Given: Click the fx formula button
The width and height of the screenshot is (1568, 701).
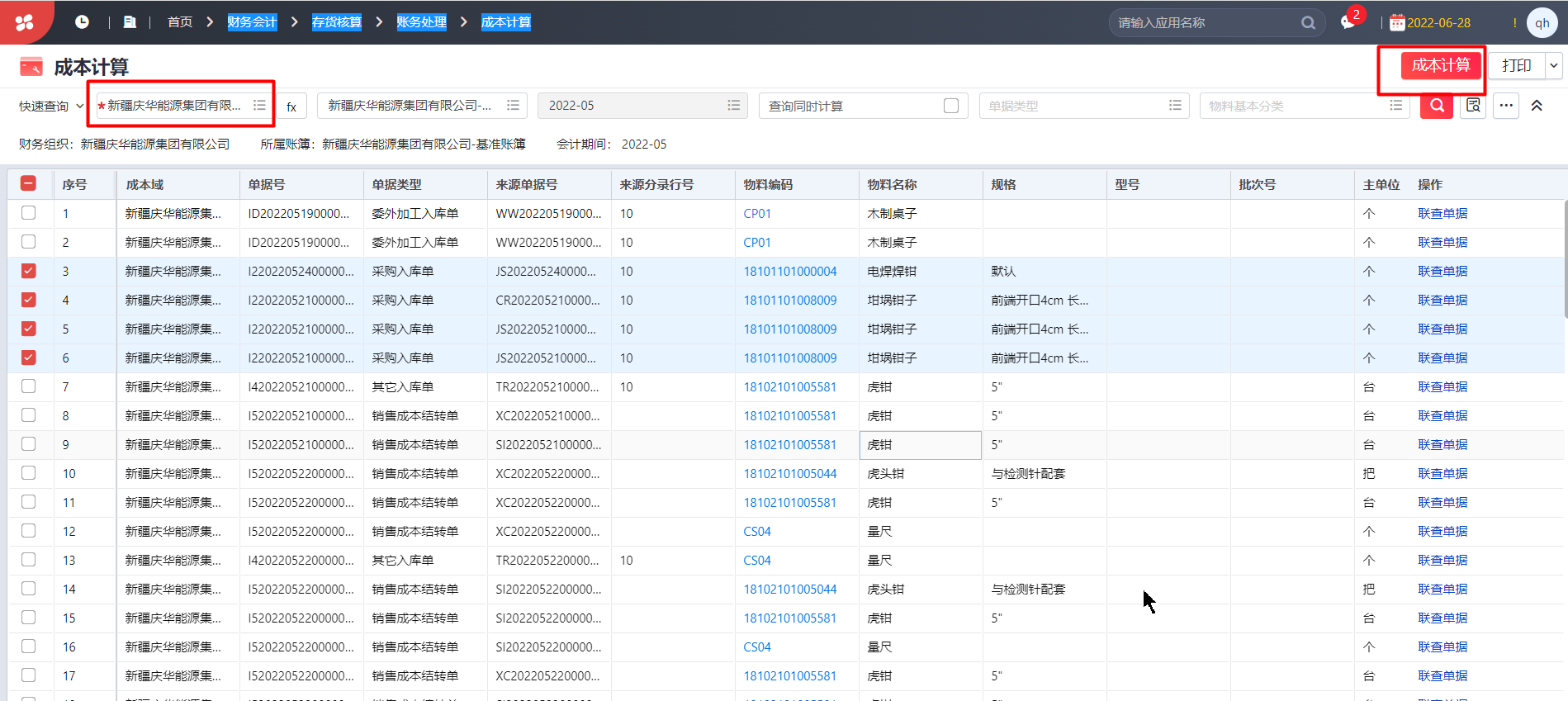Looking at the screenshot, I should pyautogui.click(x=291, y=107).
